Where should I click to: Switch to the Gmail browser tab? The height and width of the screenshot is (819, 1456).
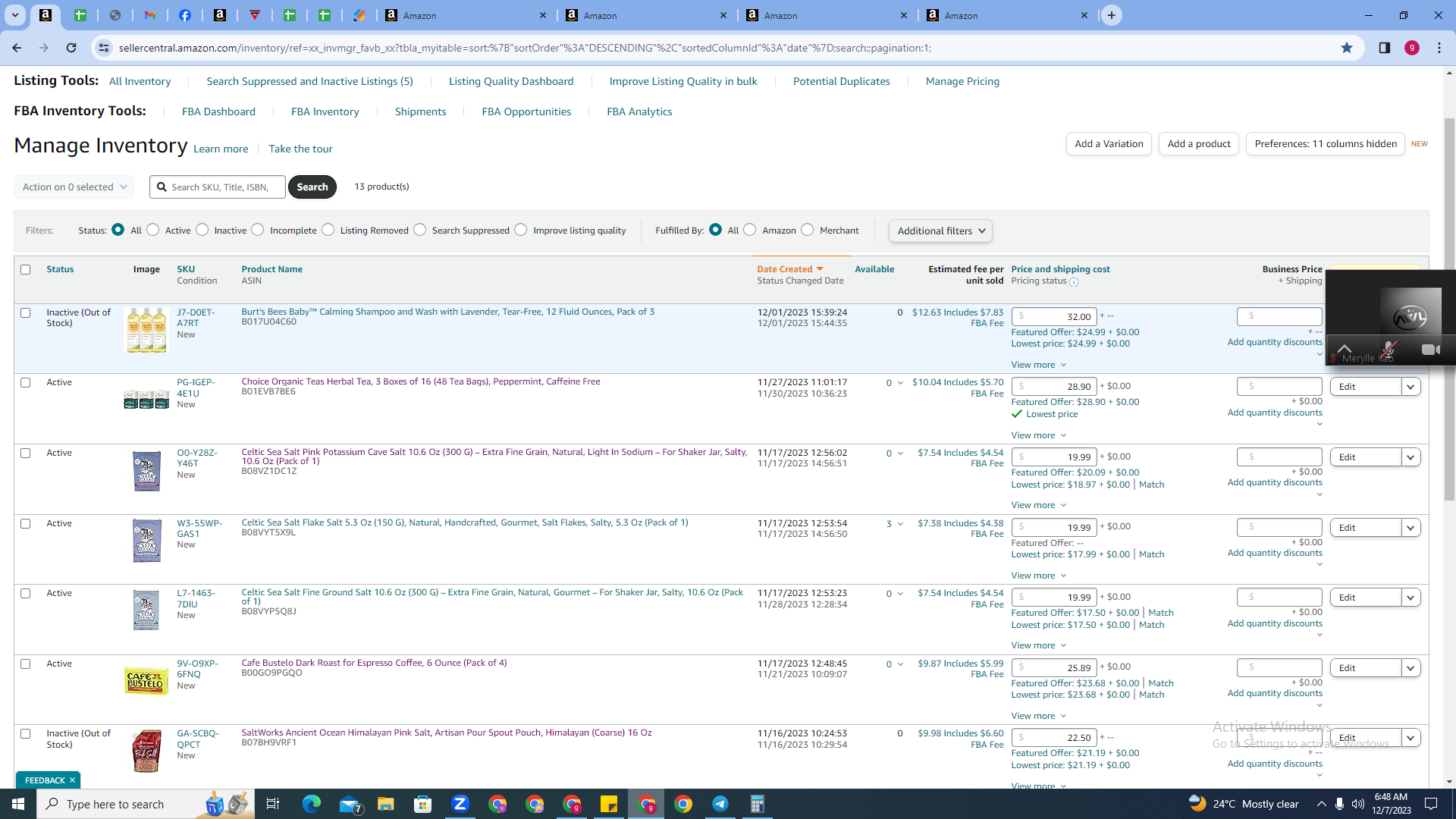pyautogui.click(x=150, y=15)
